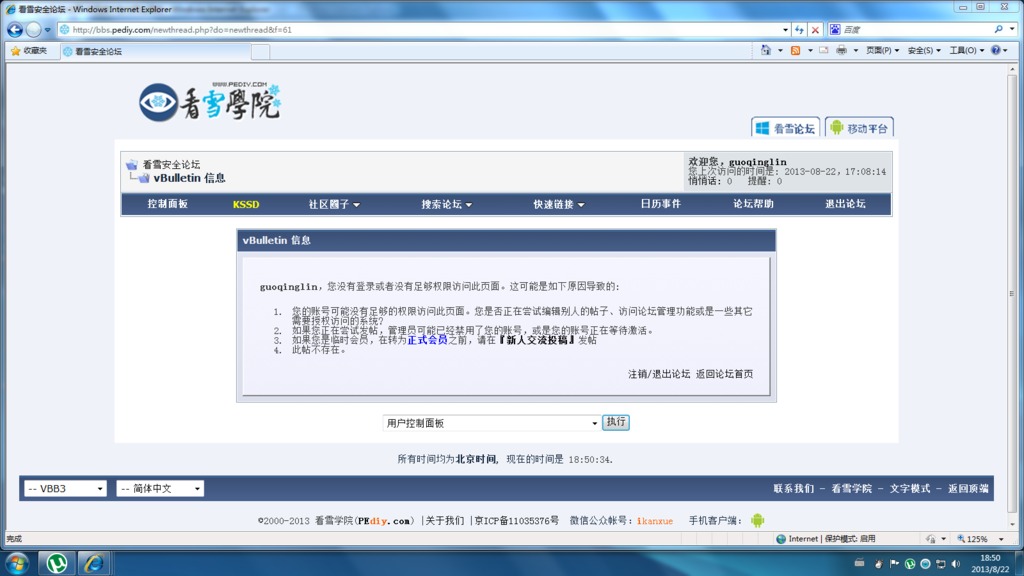Click the small new tab button
This screenshot has width=1024, height=576.
point(260,52)
